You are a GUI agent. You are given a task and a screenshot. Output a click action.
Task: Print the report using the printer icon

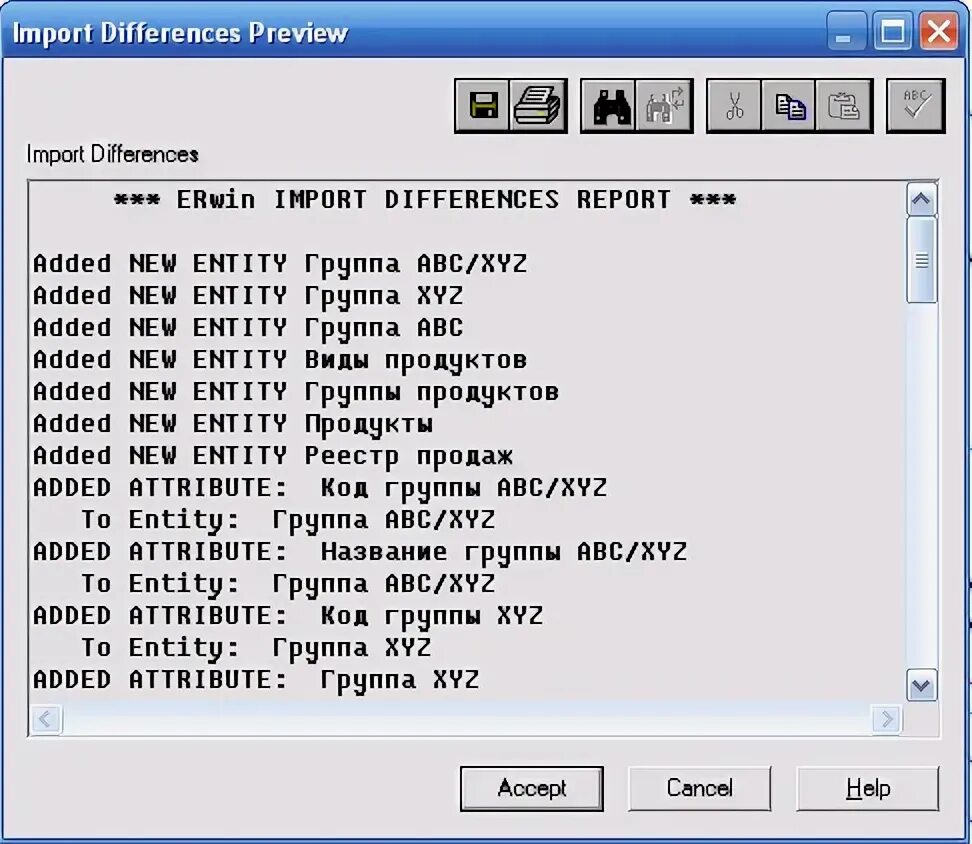pos(537,105)
